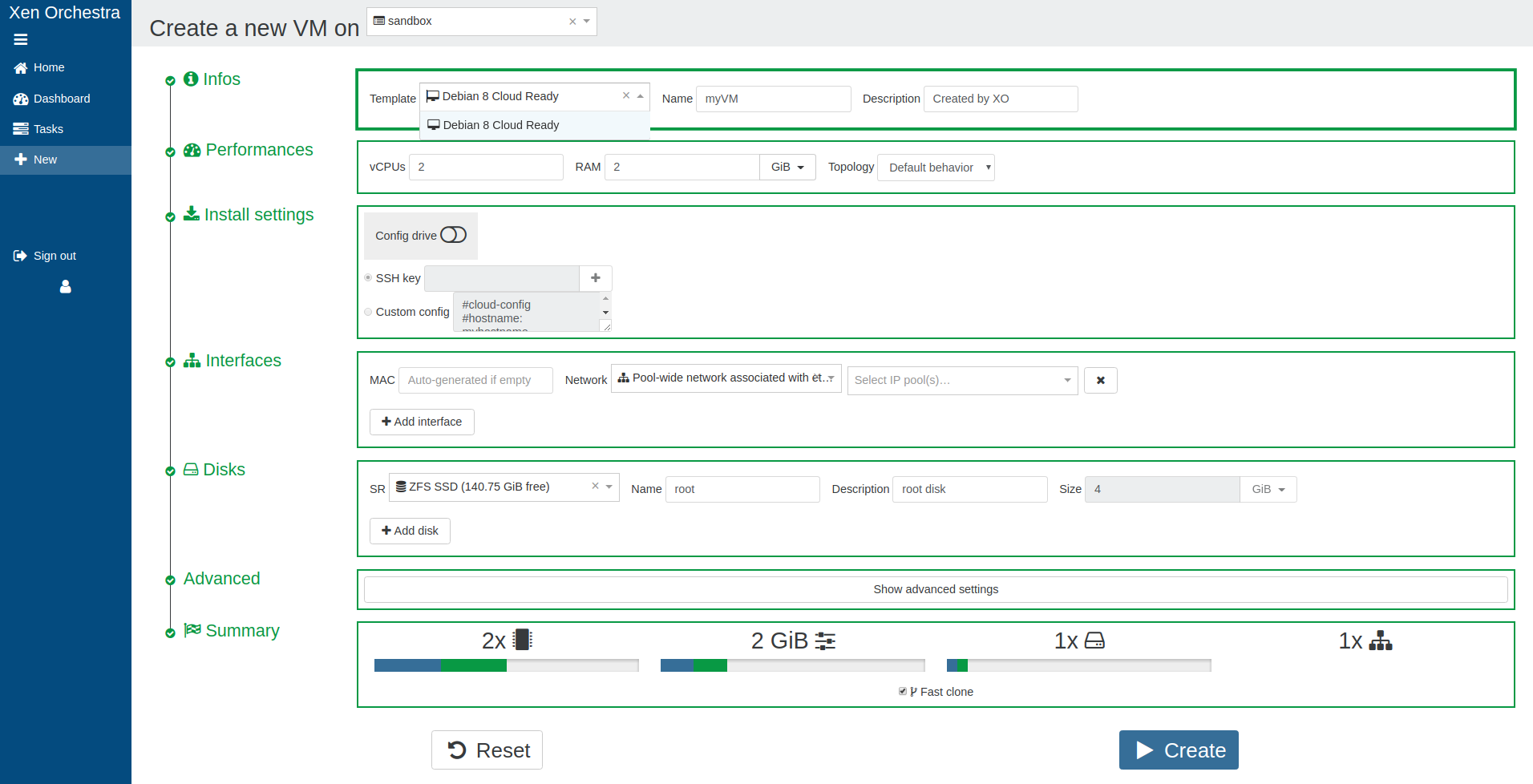Clear the ZFS SSD storage selection

[x=595, y=486]
